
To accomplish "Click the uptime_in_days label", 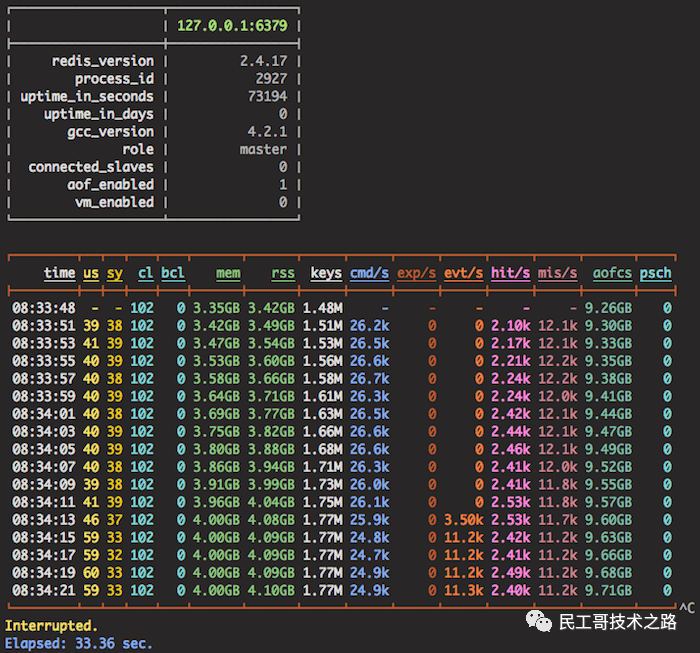I will click(x=99, y=114).
